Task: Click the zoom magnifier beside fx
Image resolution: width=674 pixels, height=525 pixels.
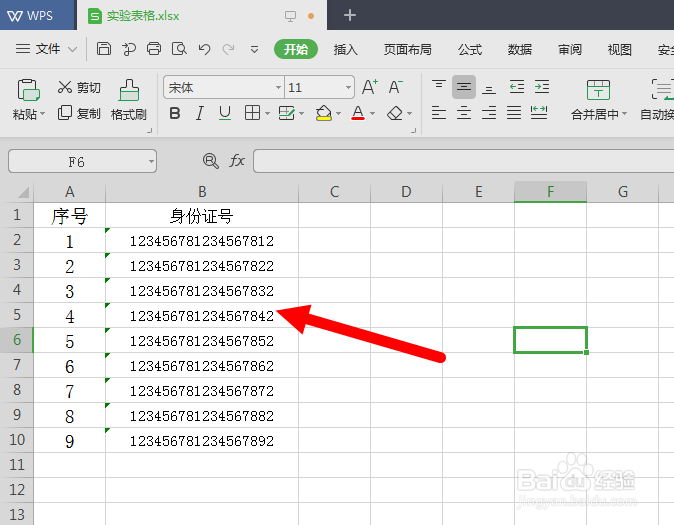Action: click(211, 161)
